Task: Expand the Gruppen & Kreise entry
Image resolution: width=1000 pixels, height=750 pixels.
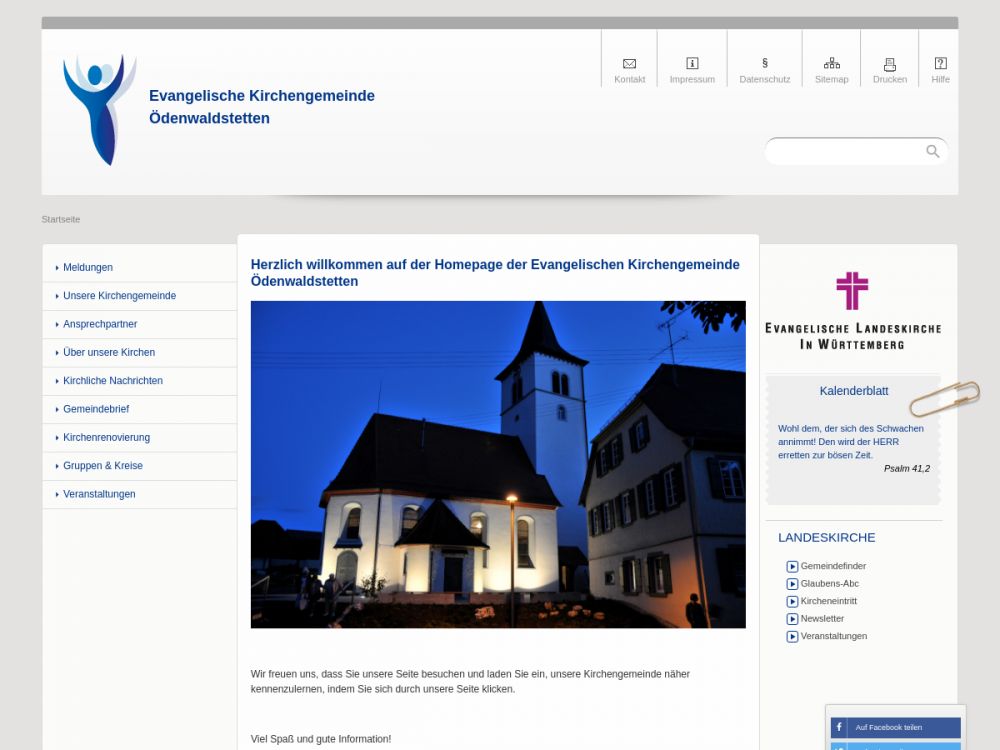Action: [102, 466]
